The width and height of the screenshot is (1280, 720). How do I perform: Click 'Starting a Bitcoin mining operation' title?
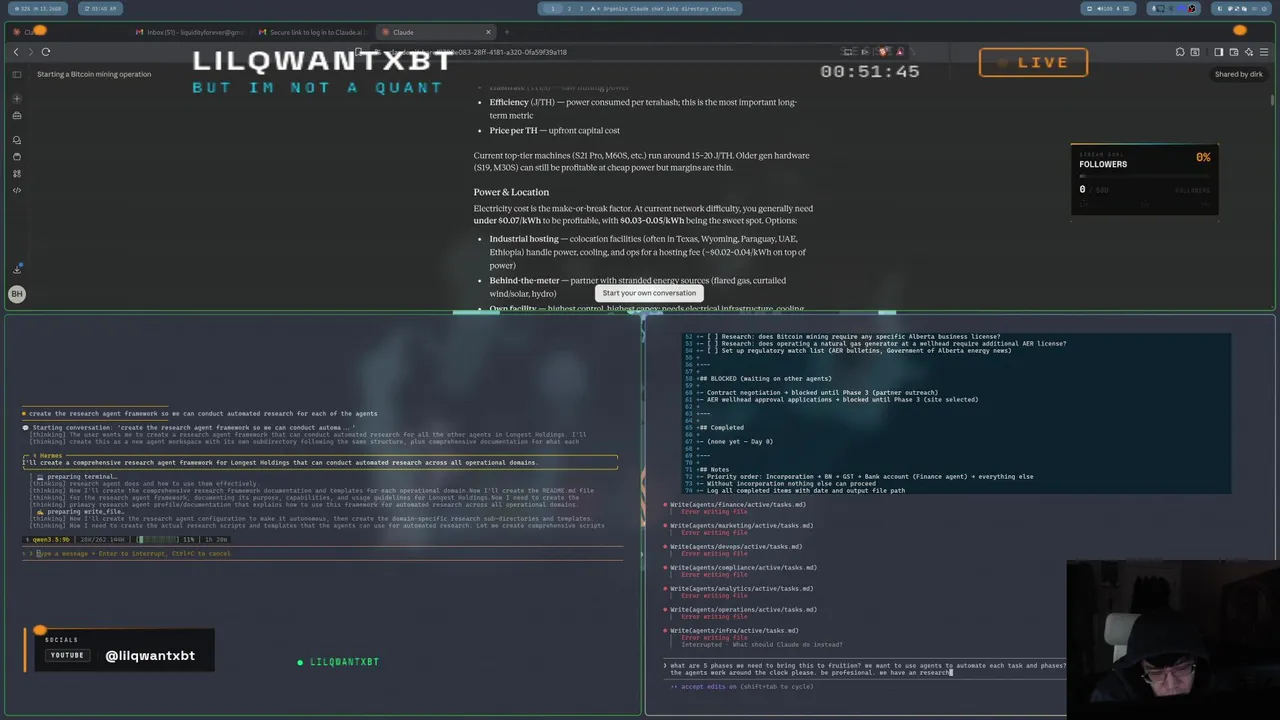(94, 74)
